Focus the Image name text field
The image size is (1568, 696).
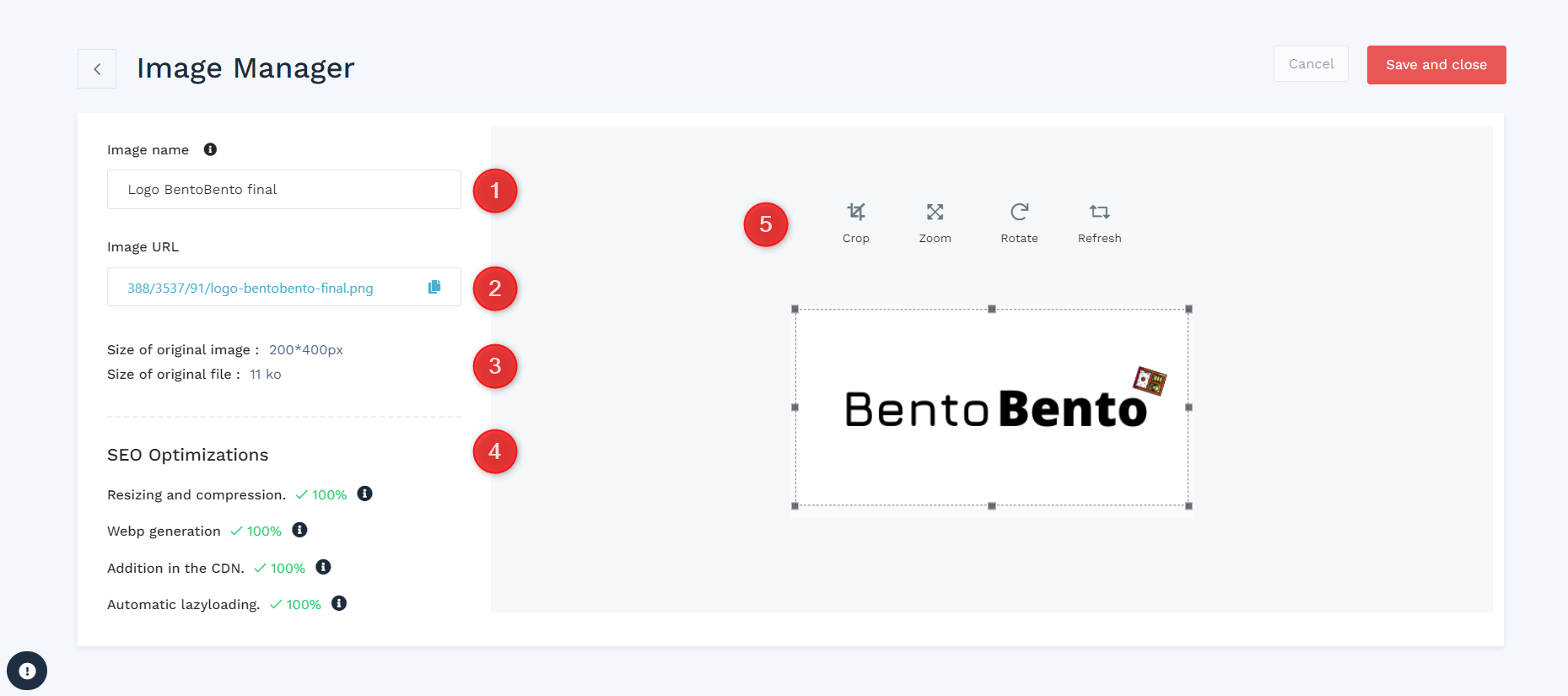pyautogui.click(x=284, y=190)
